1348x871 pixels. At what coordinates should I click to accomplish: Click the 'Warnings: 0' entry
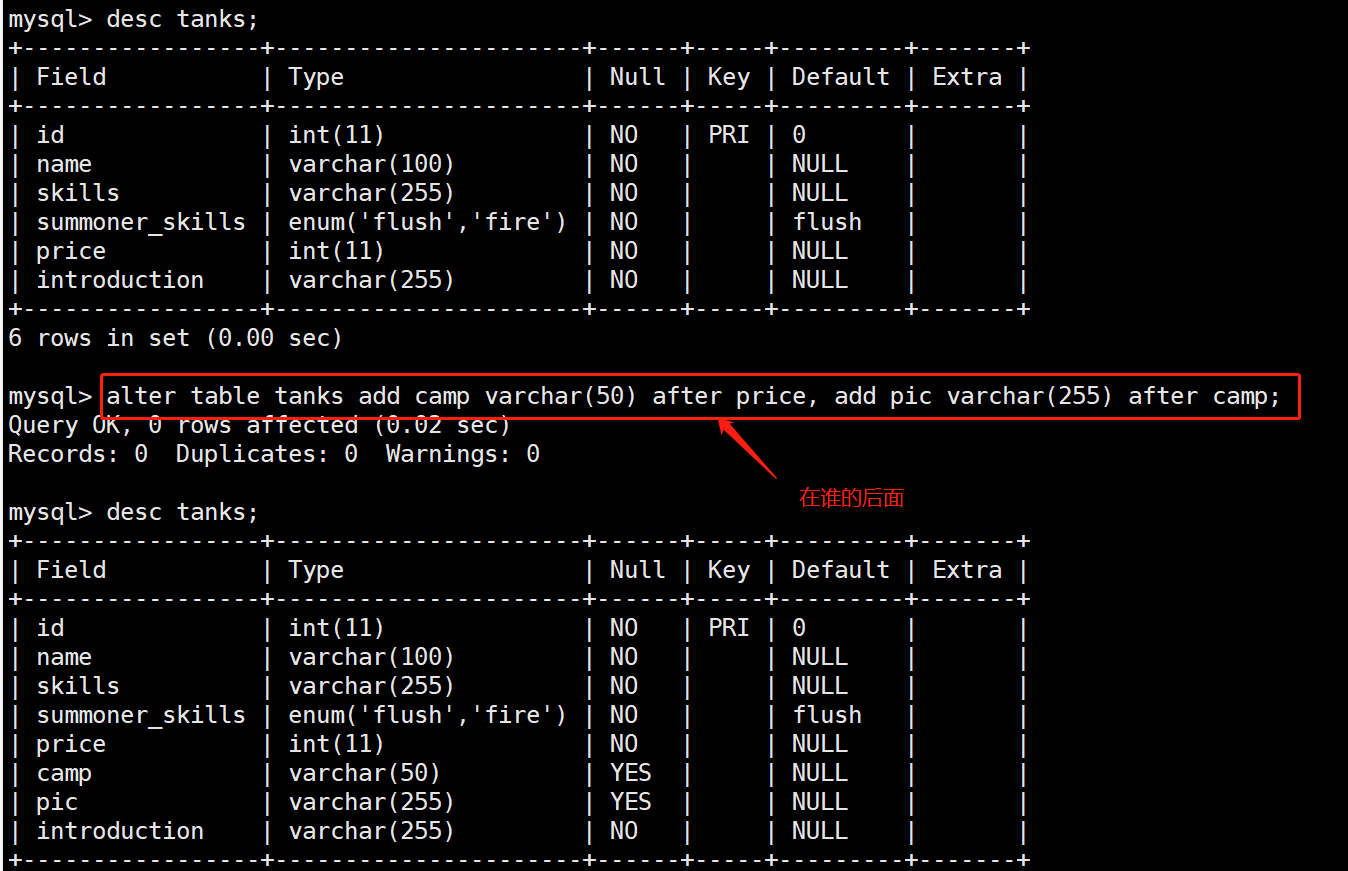click(463, 455)
